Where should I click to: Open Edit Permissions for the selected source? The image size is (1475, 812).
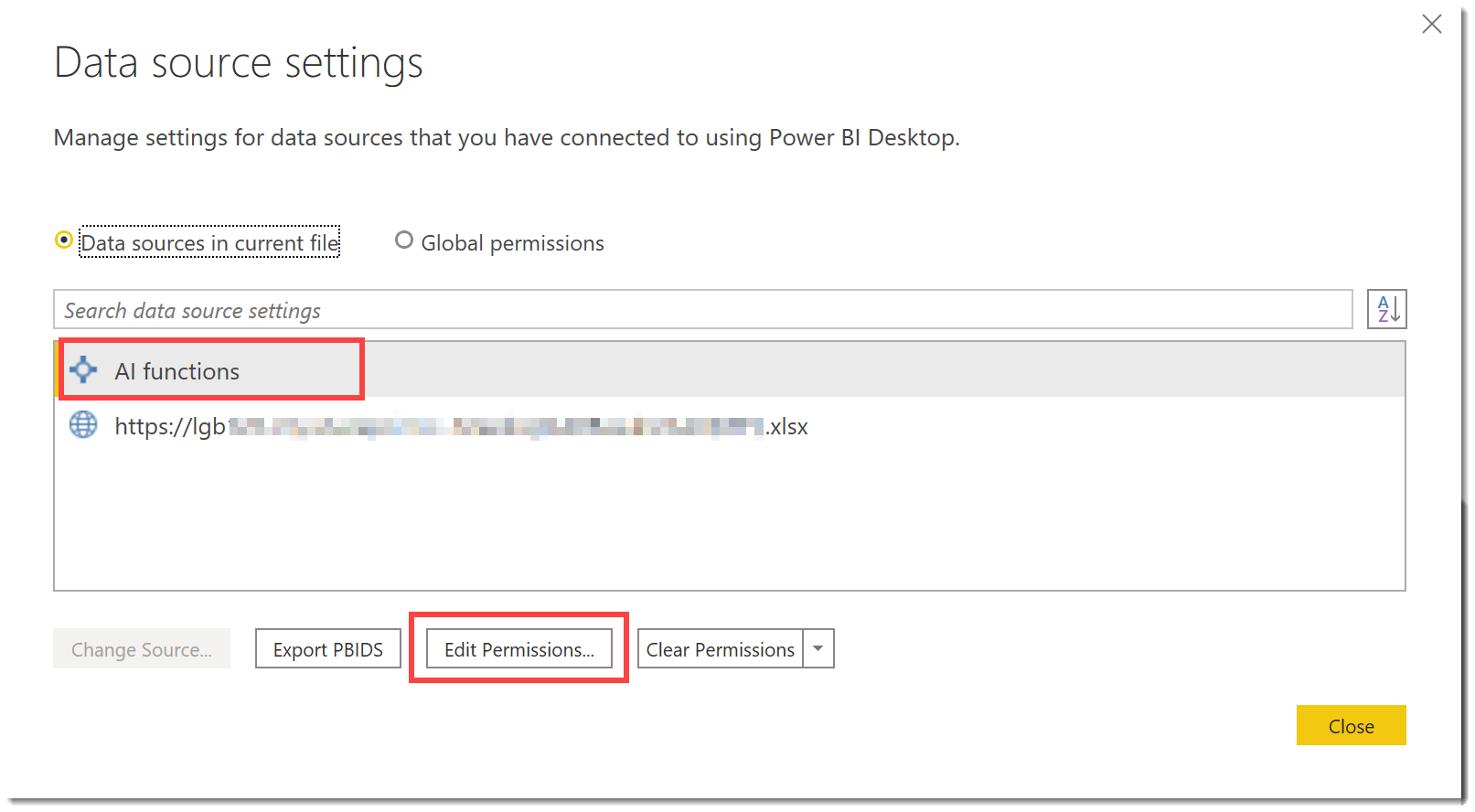pos(518,649)
